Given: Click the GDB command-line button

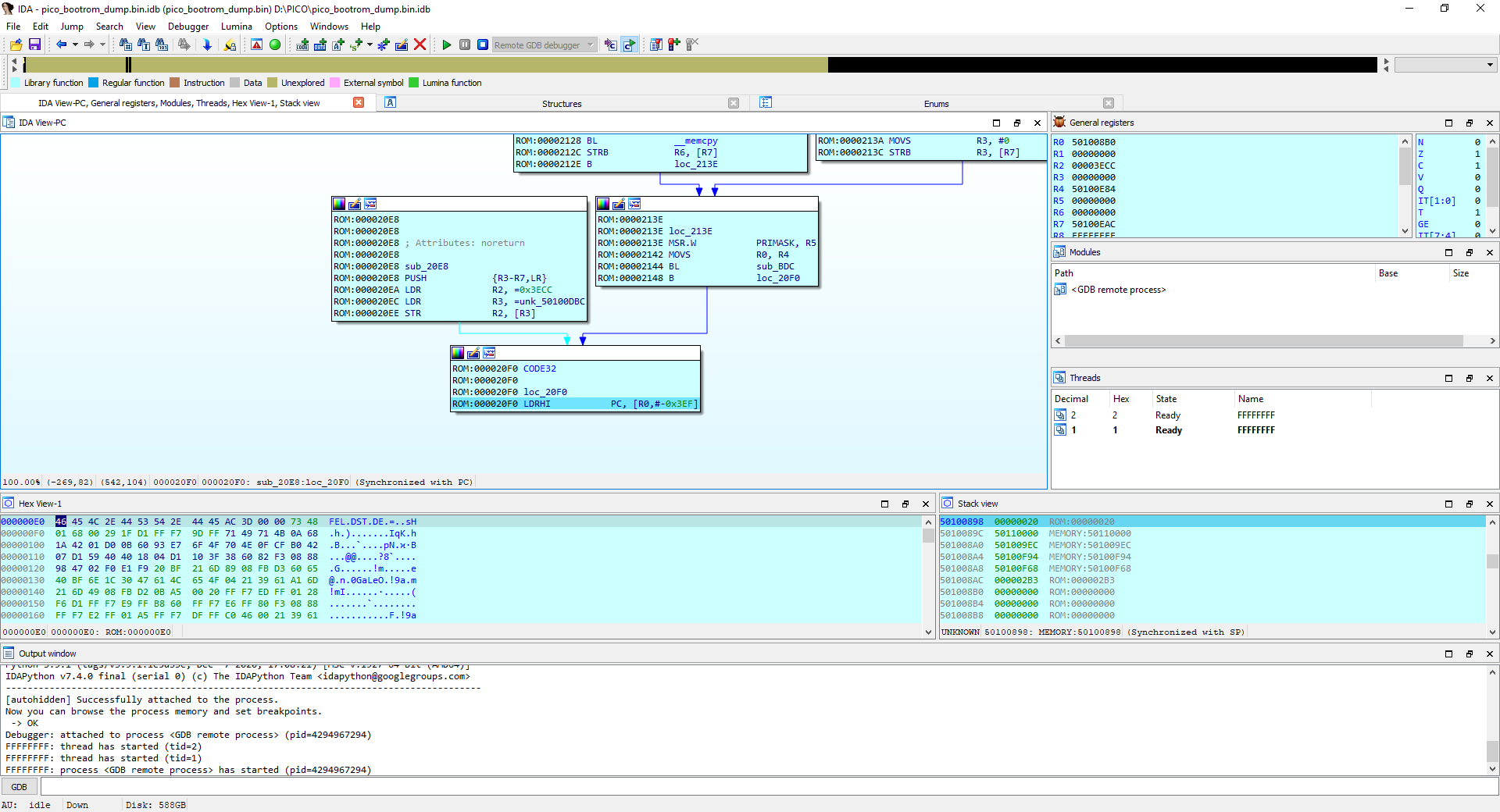Looking at the screenshot, I should 20,787.
